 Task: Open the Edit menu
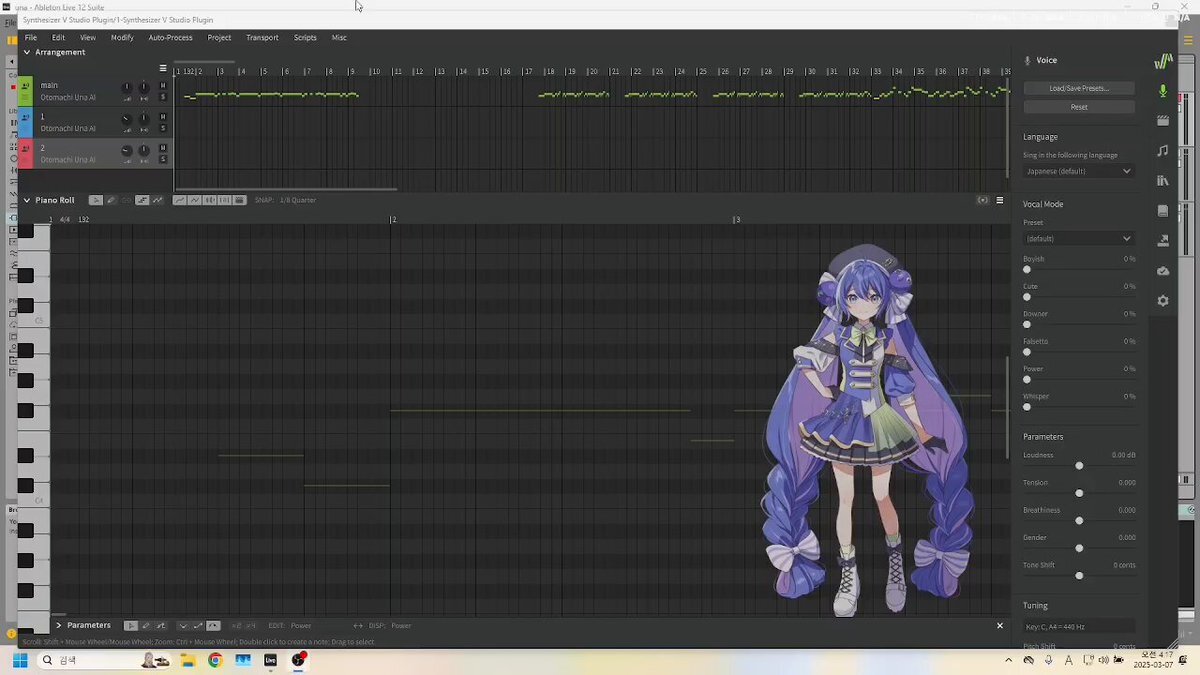[58, 37]
